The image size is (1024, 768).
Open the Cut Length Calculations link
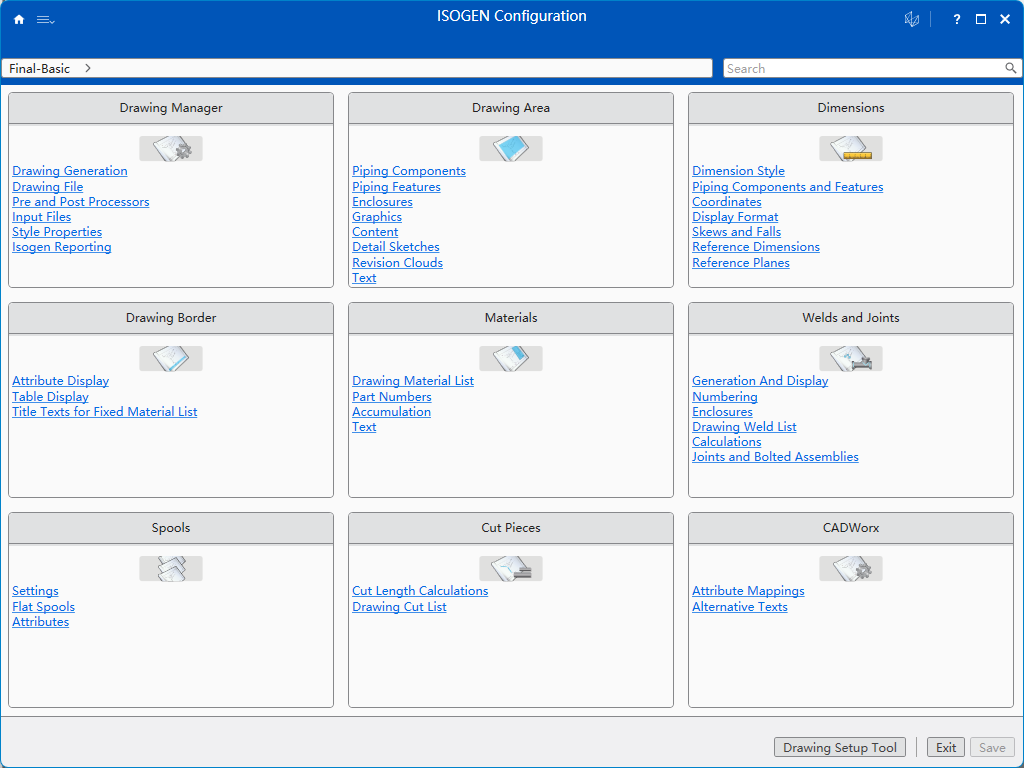[x=420, y=591]
